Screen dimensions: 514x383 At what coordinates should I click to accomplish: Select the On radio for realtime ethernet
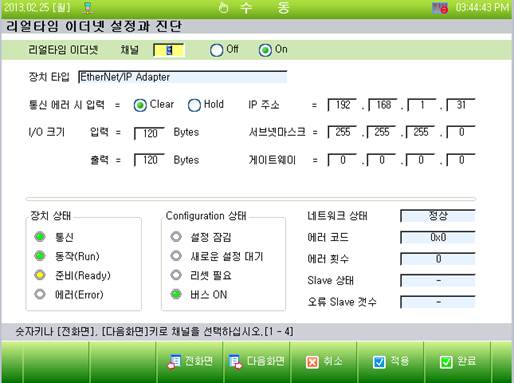tap(265, 50)
